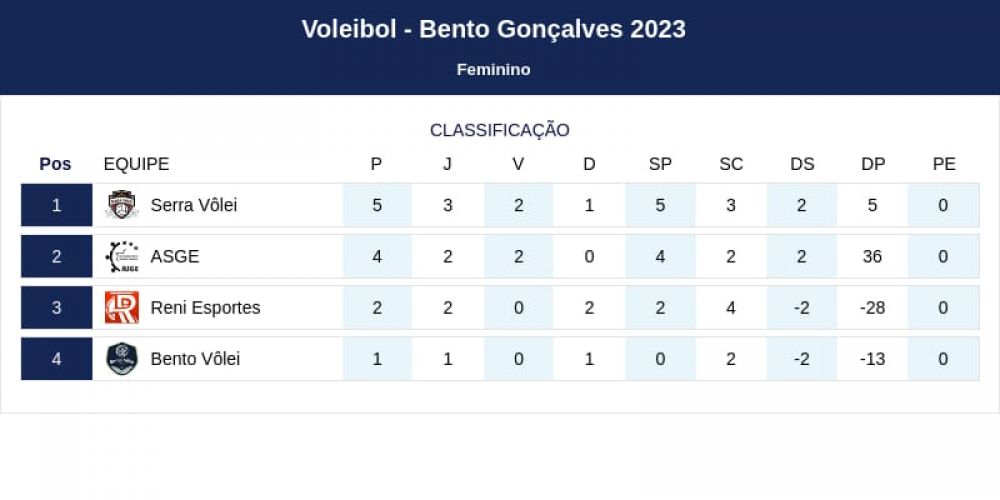
Task: Select the Serra Vôlei team name
Action: point(194,205)
